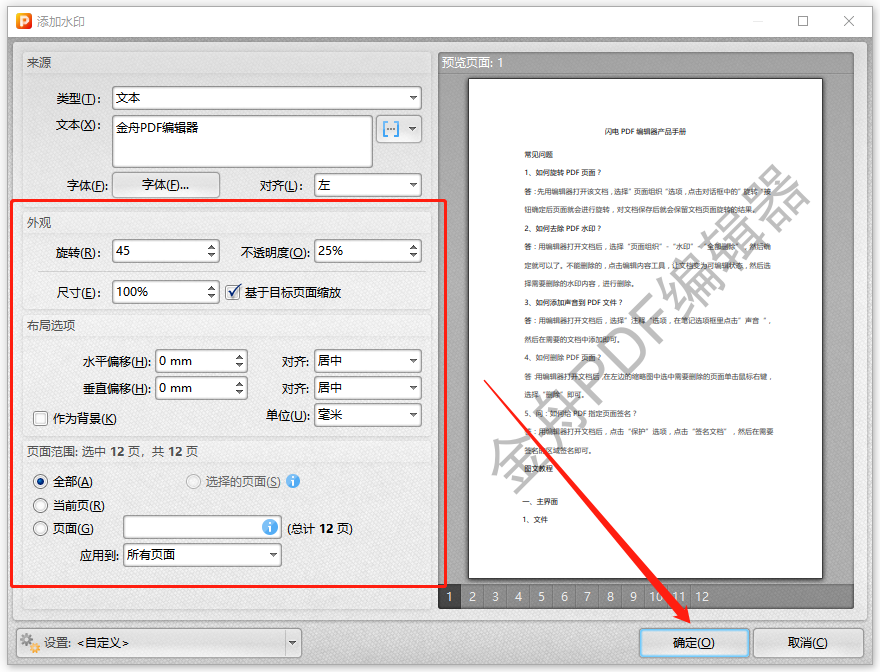Decrease opacity with down spinner arrow
The height and width of the screenshot is (672, 880).
[x=414, y=255]
